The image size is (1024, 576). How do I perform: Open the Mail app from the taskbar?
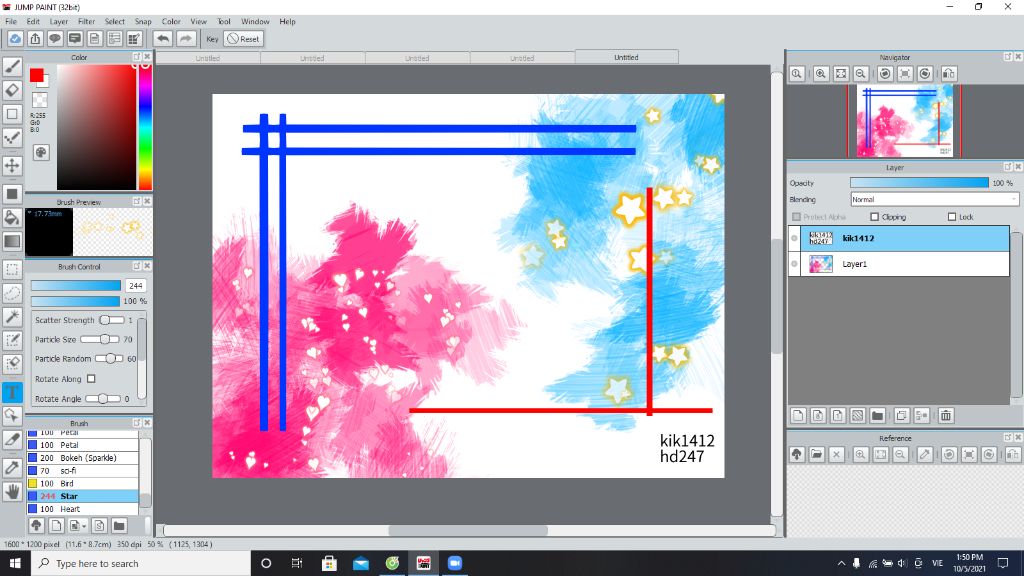[x=360, y=563]
